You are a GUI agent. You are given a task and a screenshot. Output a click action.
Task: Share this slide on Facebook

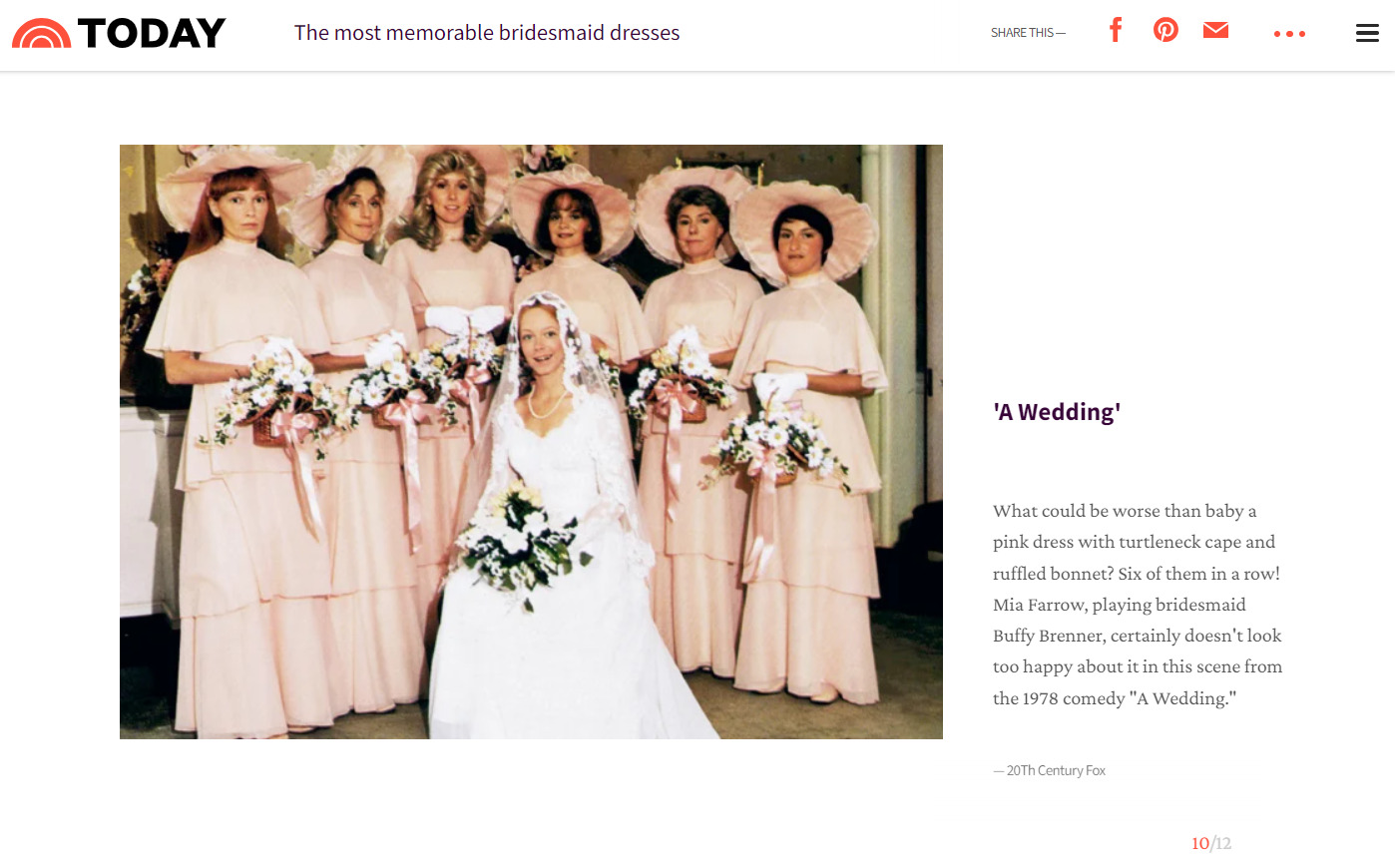point(1116,30)
